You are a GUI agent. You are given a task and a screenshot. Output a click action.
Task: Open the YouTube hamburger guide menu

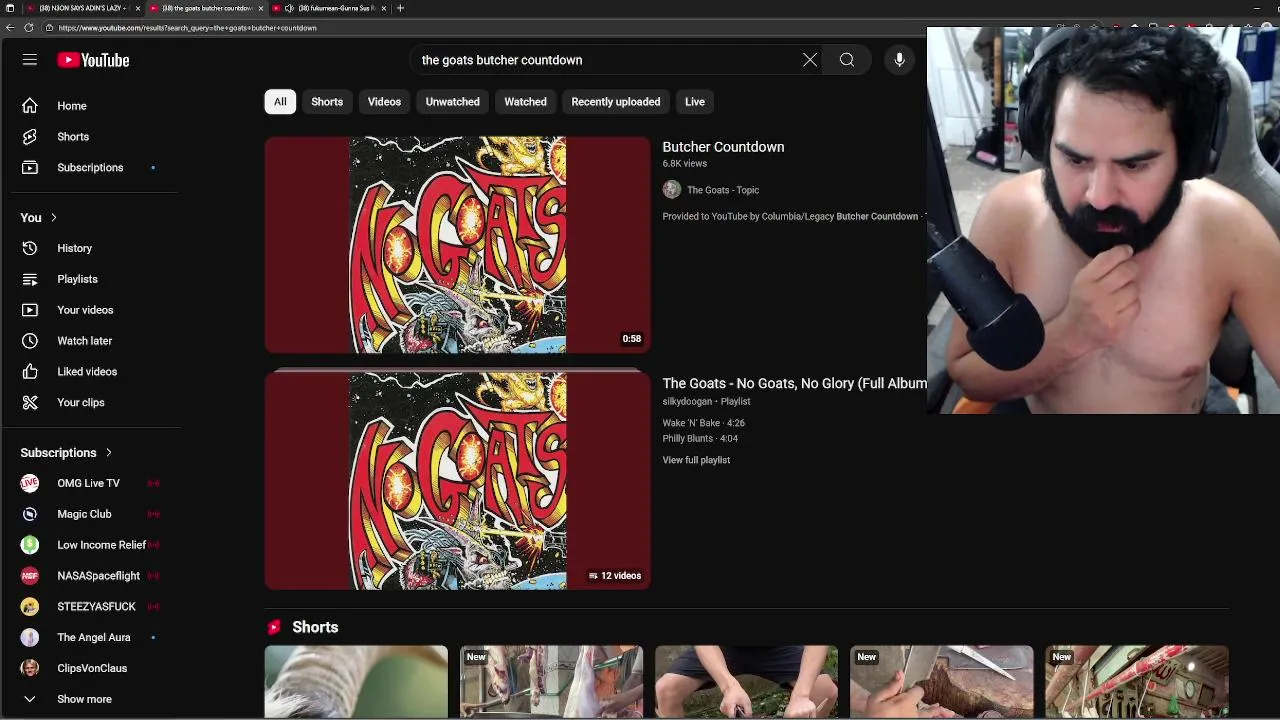pyautogui.click(x=30, y=60)
